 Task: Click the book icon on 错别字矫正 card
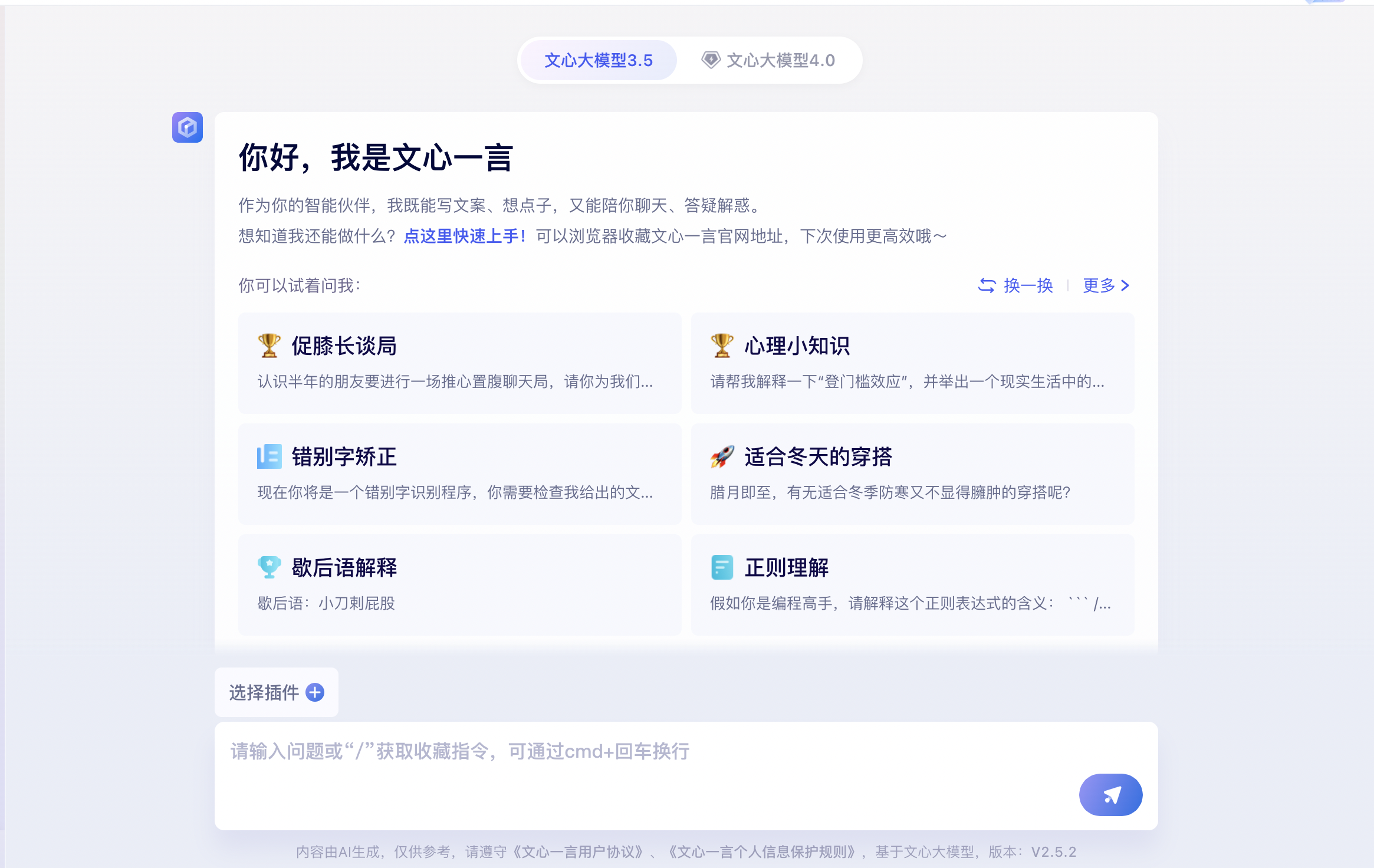click(269, 456)
